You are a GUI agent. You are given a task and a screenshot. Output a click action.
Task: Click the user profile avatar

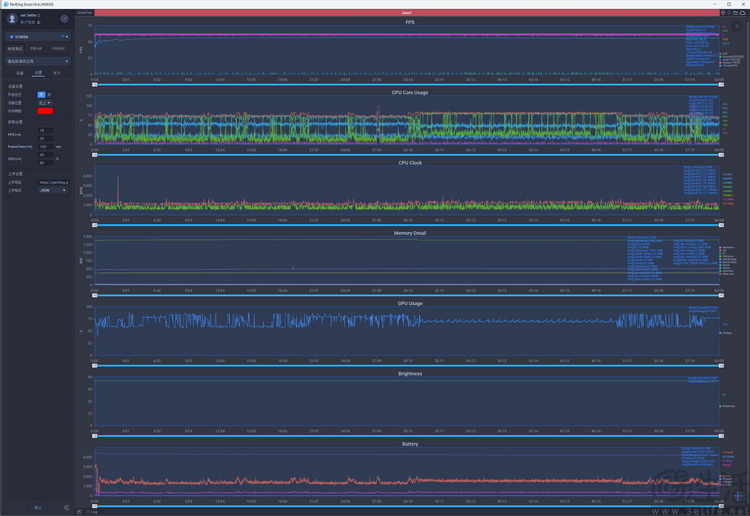[x=11, y=19]
